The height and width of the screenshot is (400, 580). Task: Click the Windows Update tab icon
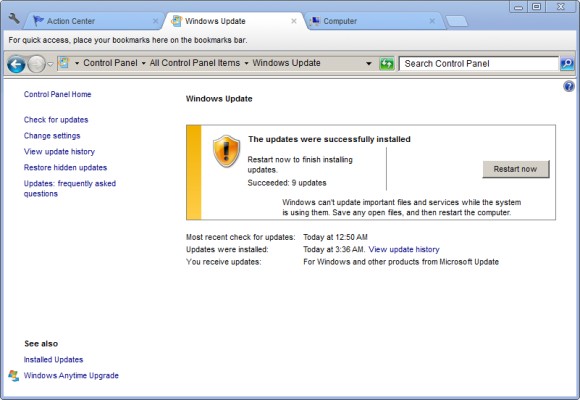176,21
